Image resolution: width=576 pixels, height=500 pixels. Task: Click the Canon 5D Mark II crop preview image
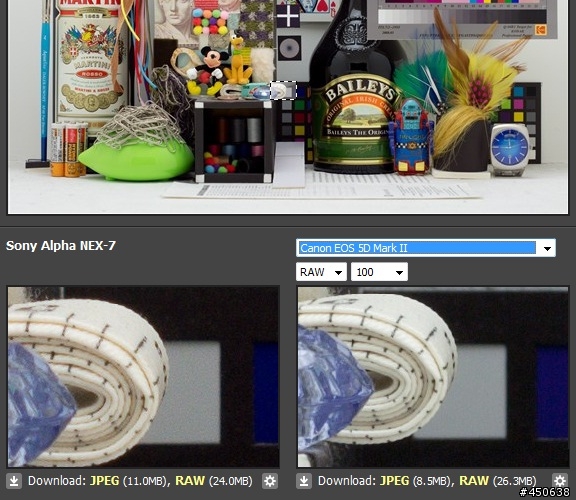coord(433,377)
